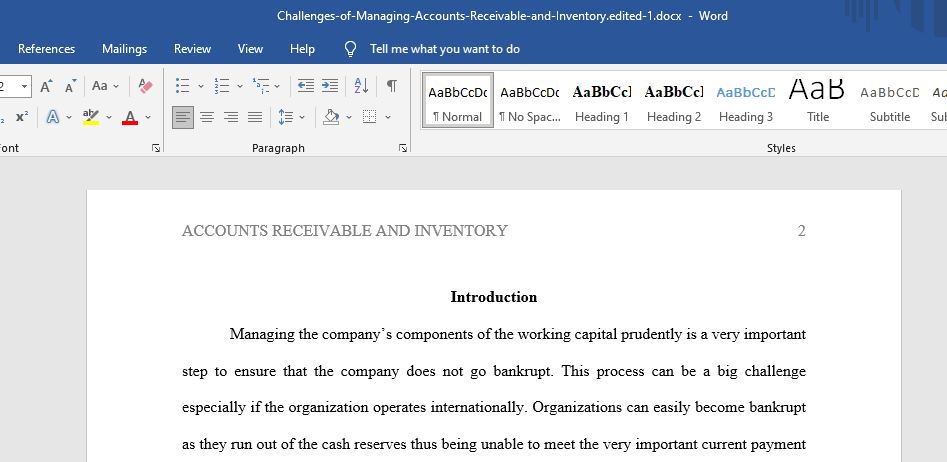Click the Bullets list icon
The width and height of the screenshot is (947, 462).
(183, 86)
